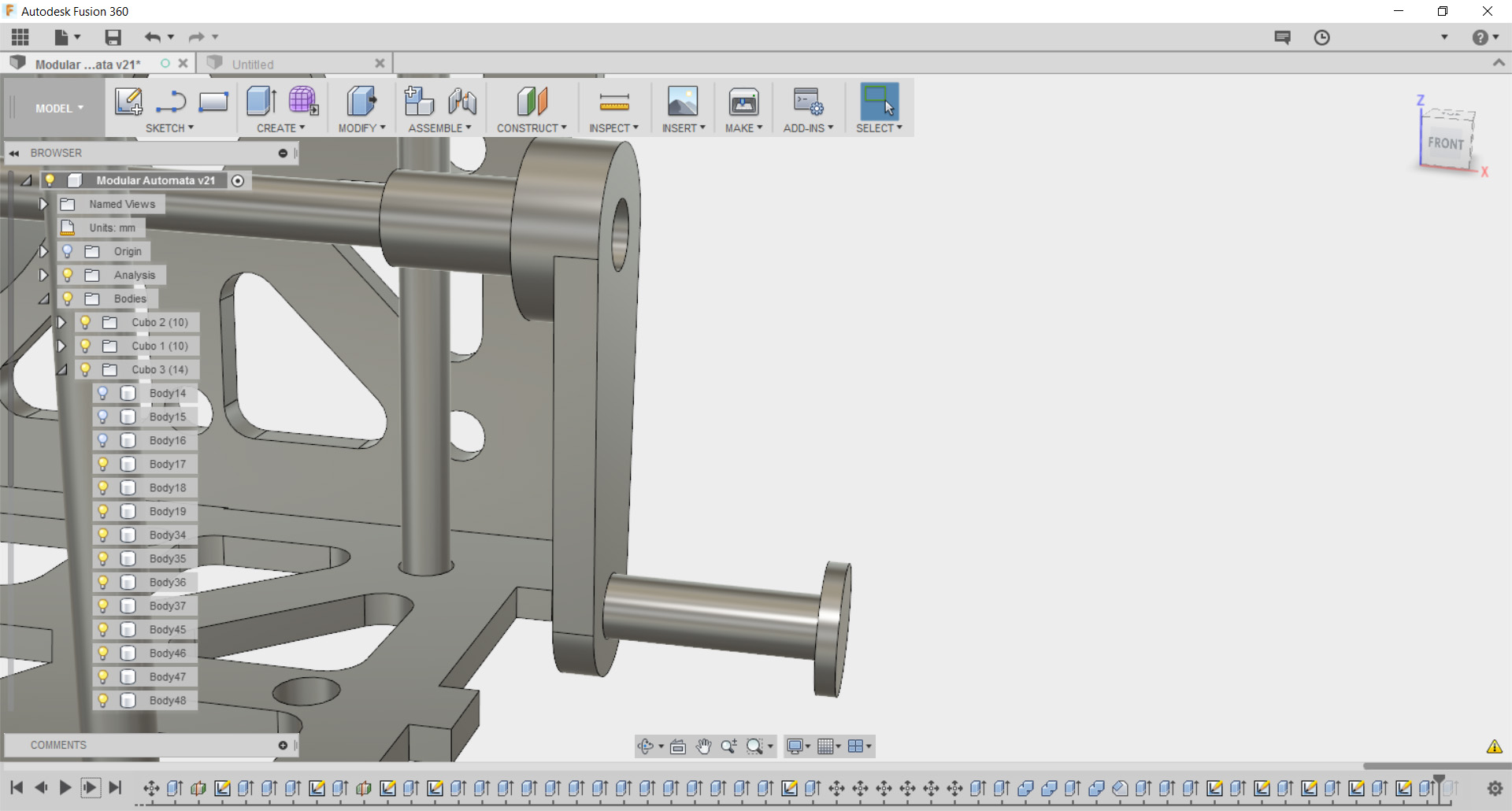Click the Insert image icon
The width and height of the screenshot is (1512, 811).
[x=683, y=102]
